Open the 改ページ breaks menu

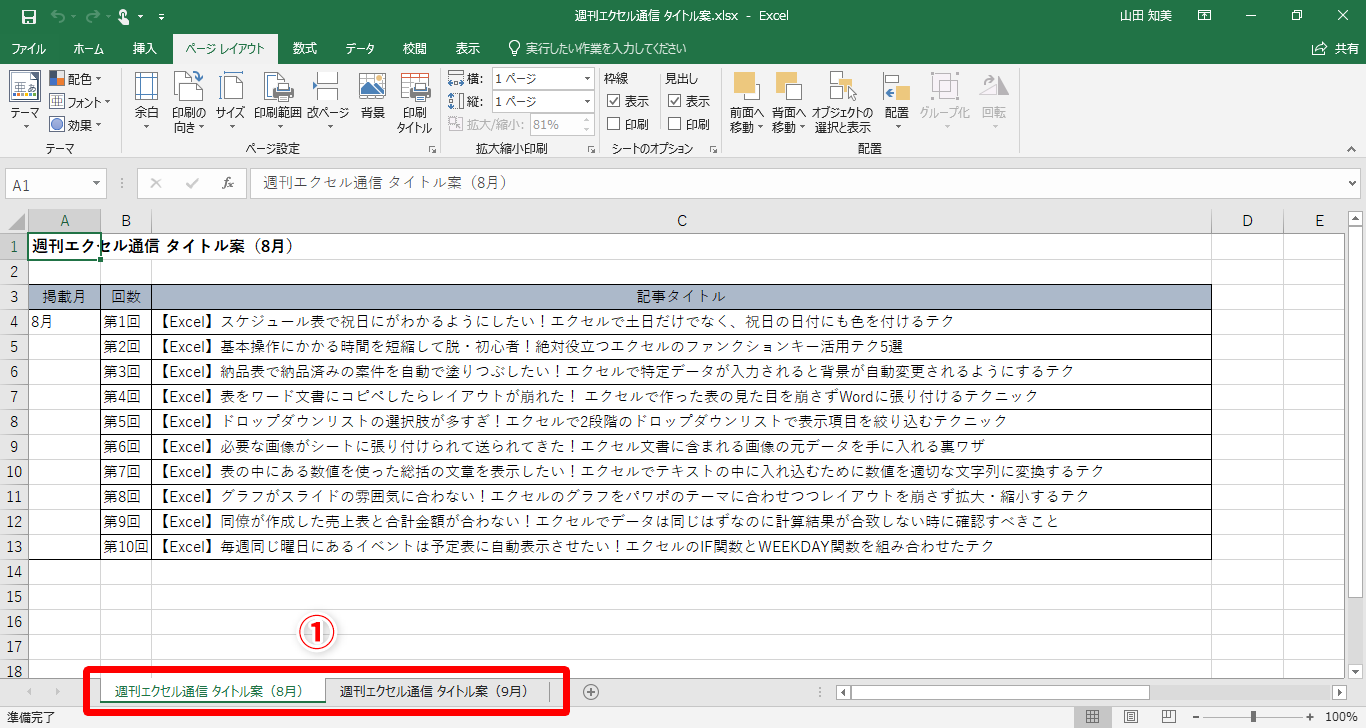[327, 101]
